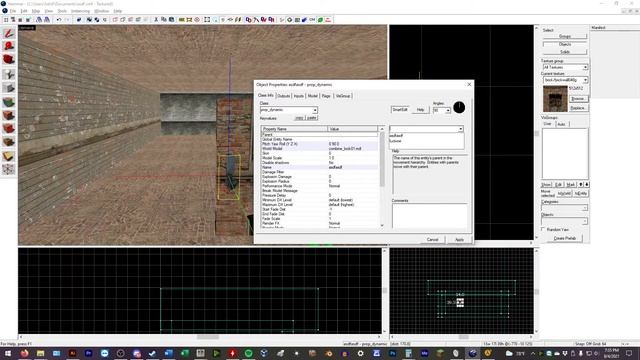Select the Magnify tool
Screen dimensions: 640x360
tap(9, 47)
